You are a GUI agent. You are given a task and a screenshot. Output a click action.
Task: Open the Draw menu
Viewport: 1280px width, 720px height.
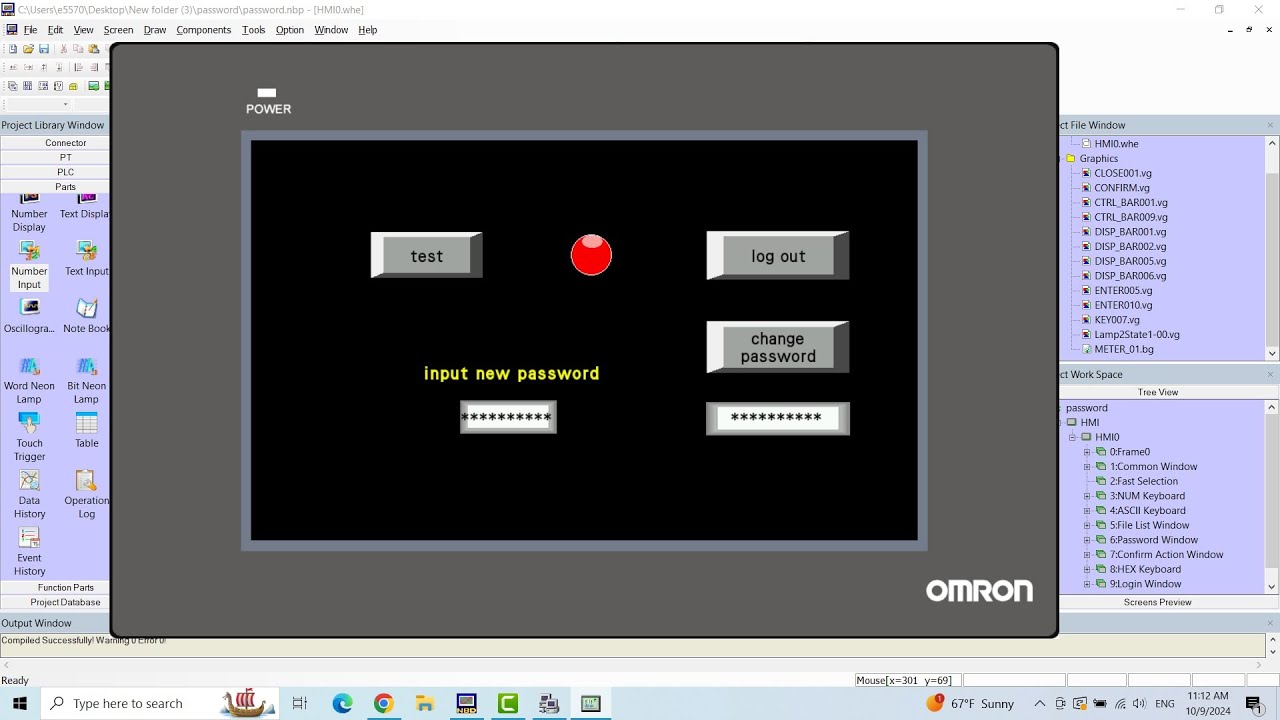[155, 30]
